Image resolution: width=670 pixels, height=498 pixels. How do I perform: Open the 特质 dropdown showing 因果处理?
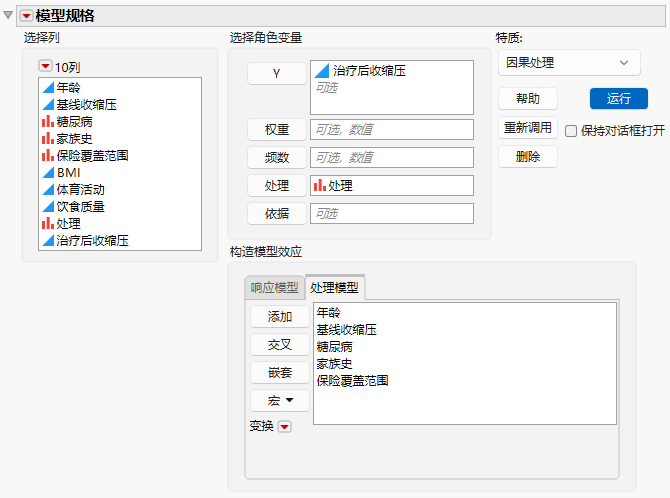[x=569, y=63]
